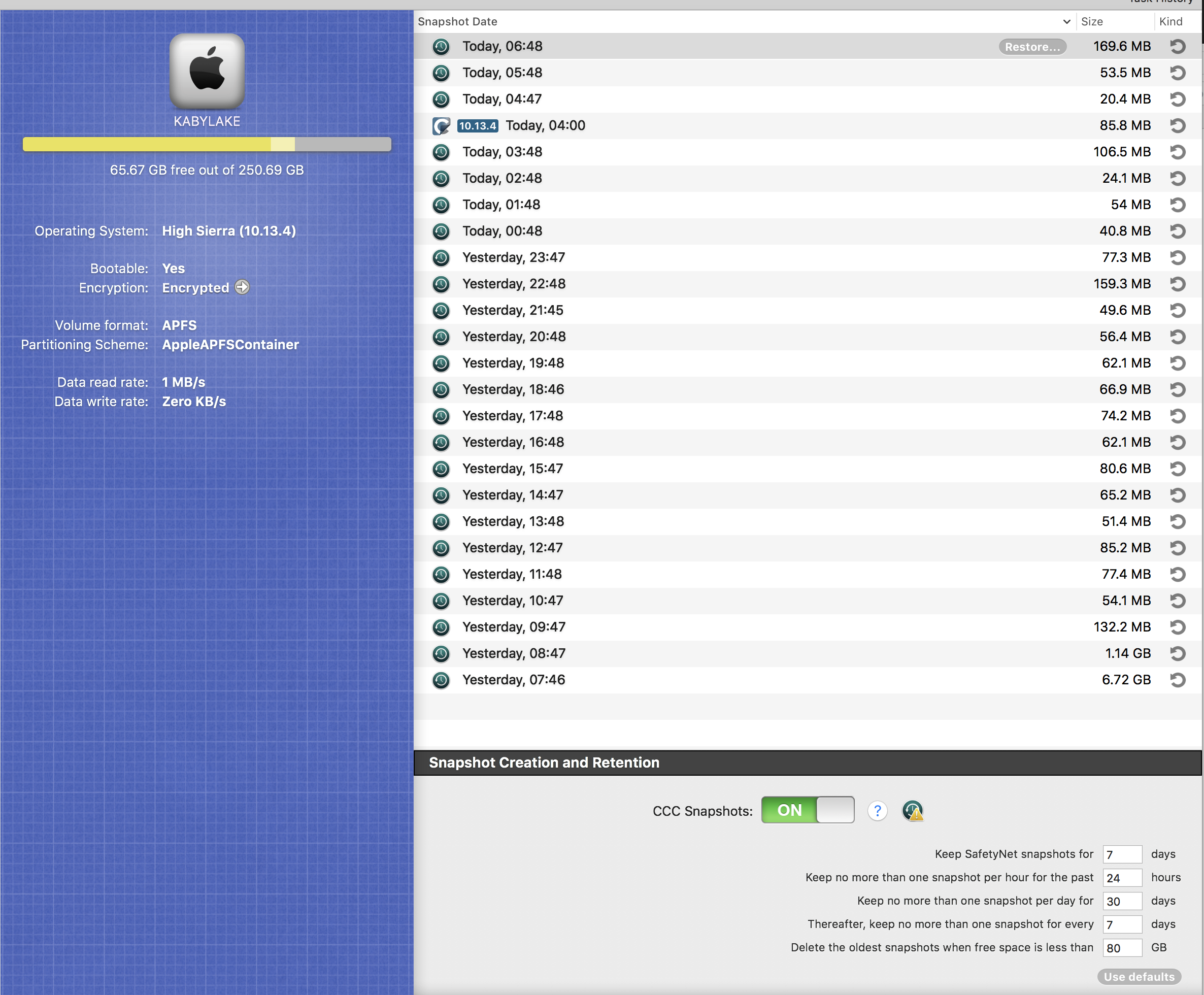Click the kind arrow icon for Today, 04:47
This screenshot has height=995, width=1204.
point(1177,99)
